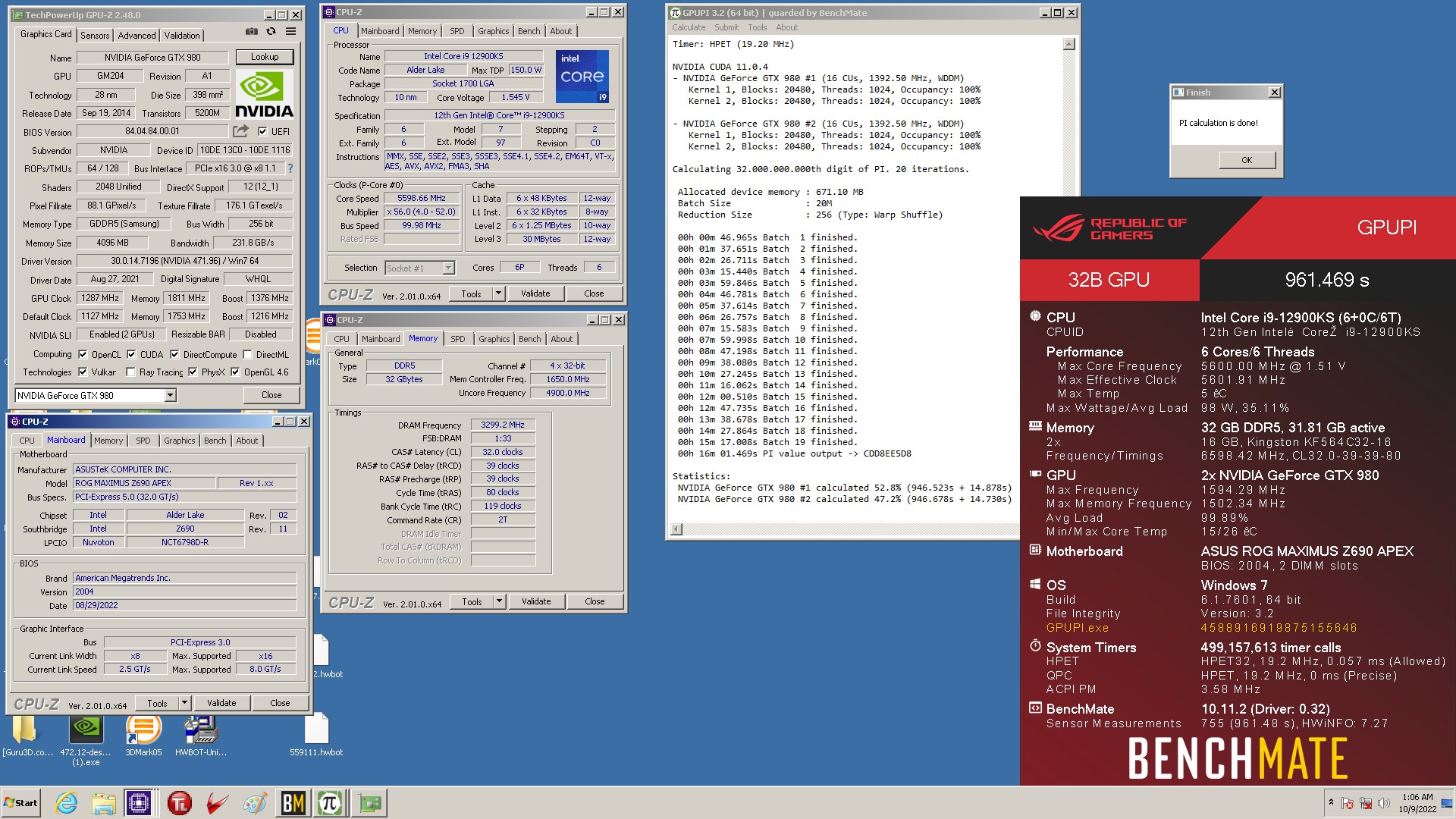The width and height of the screenshot is (1456, 819).
Task: Show hidden tray icons arrow
Action: coord(1330,802)
